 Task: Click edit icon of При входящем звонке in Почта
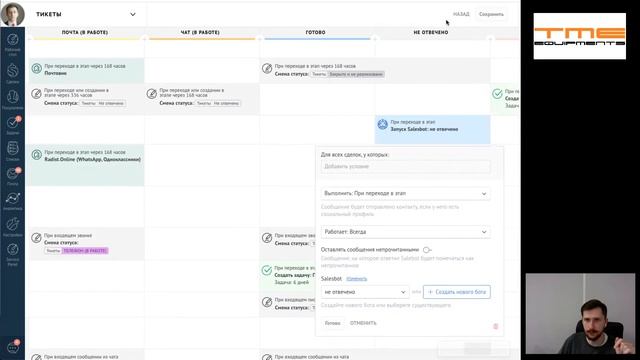[x=36, y=237]
